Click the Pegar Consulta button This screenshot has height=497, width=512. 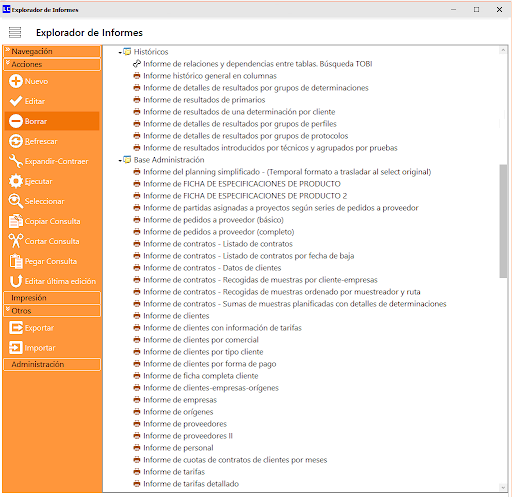(52, 261)
